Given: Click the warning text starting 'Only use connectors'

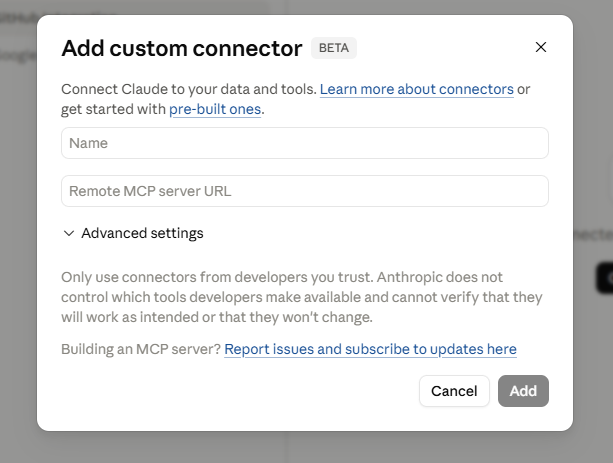Looking at the screenshot, I should (x=301, y=297).
